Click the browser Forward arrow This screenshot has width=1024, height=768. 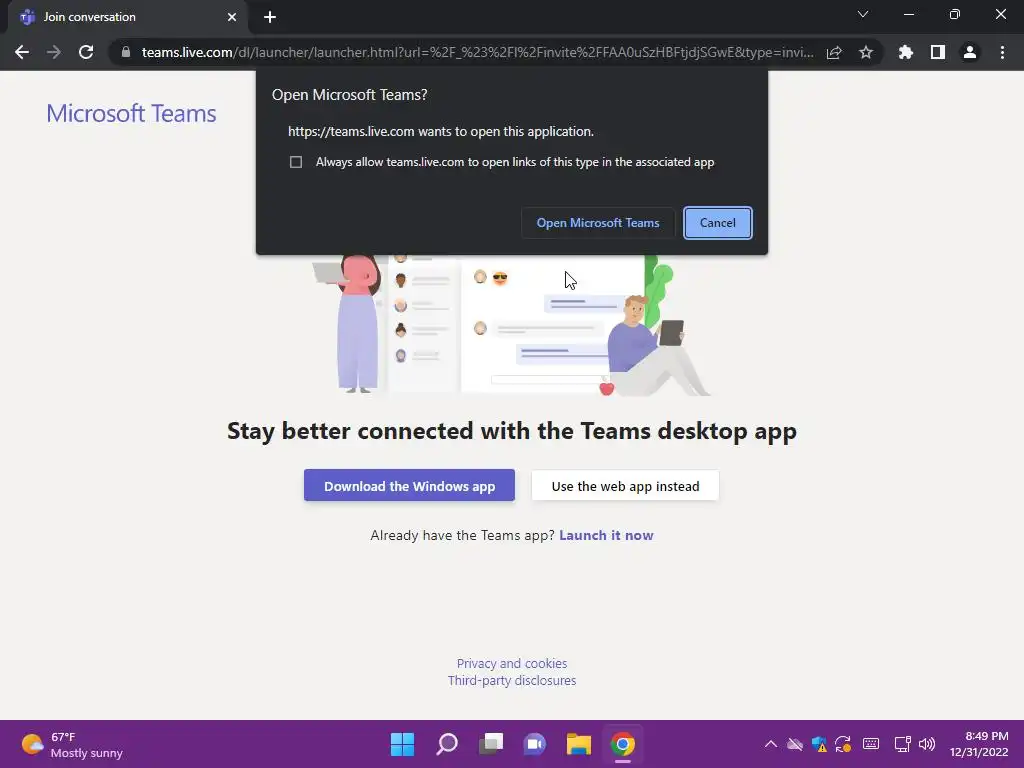pos(54,52)
